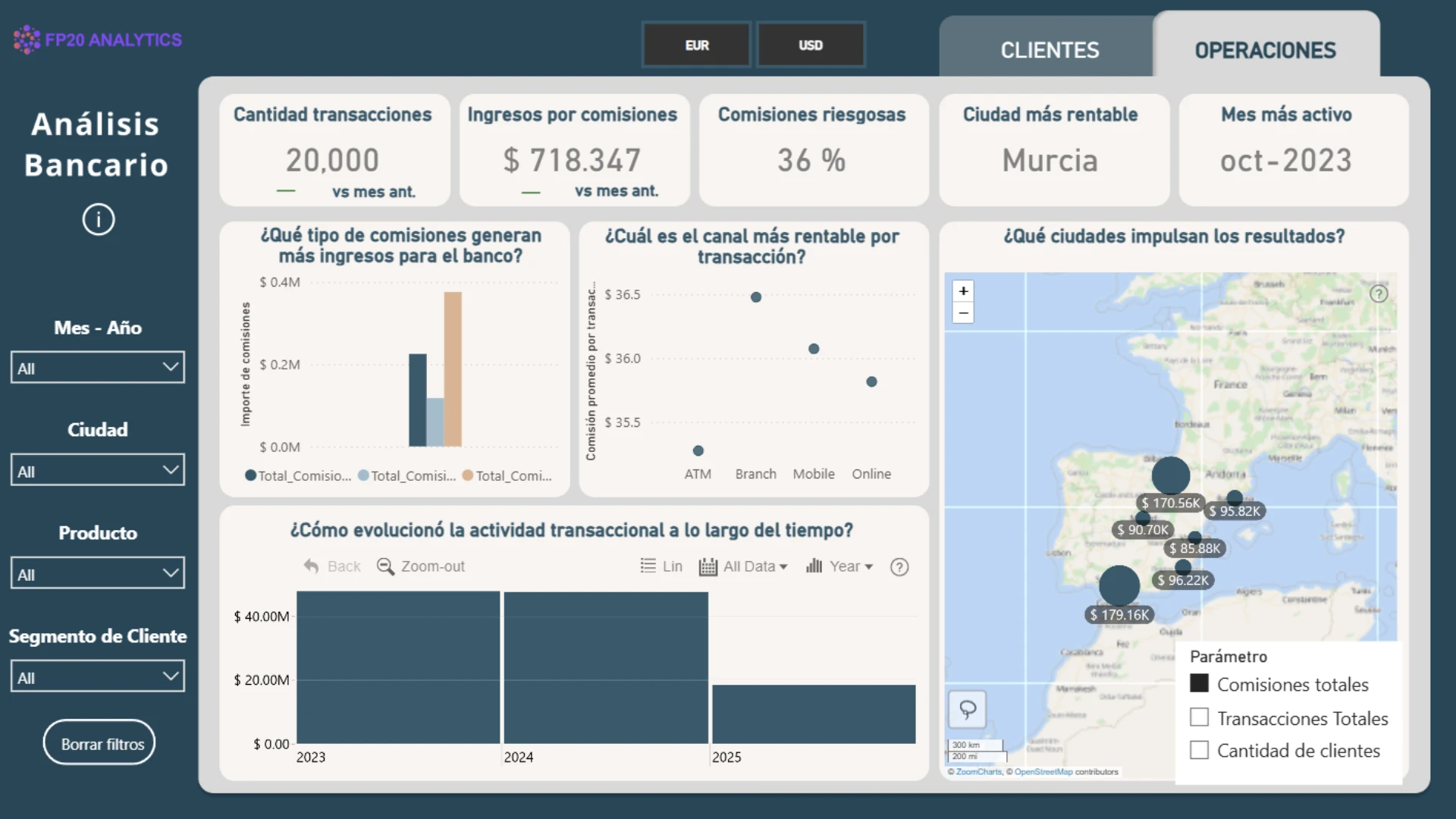Image resolution: width=1456 pixels, height=819 pixels.
Task: Zoom in the map with plus button
Action: tap(963, 291)
